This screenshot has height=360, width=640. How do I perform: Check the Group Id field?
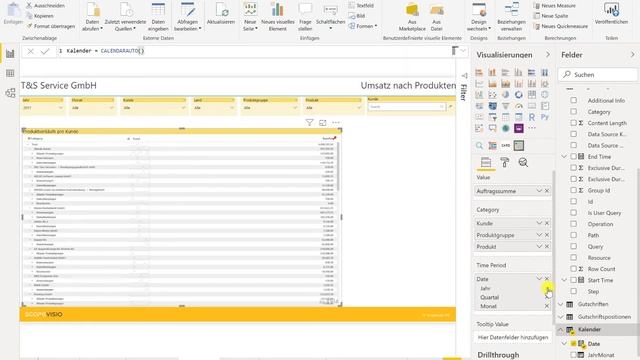click(x=573, y=190)
